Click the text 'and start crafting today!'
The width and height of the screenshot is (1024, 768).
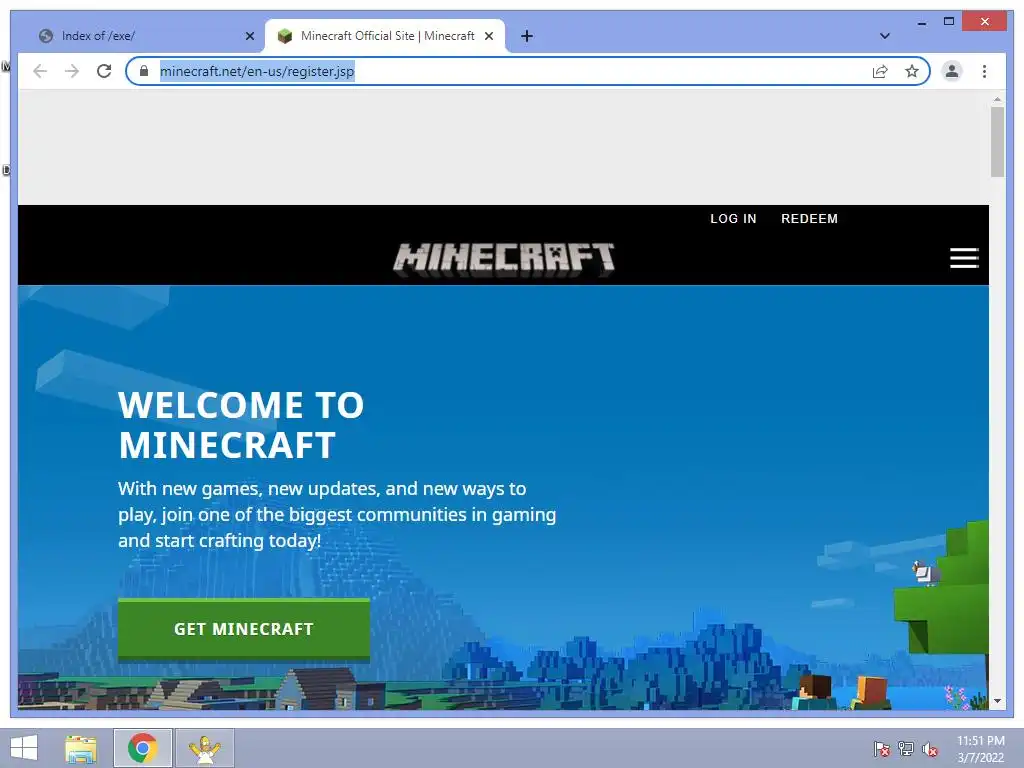click(219, 541)
